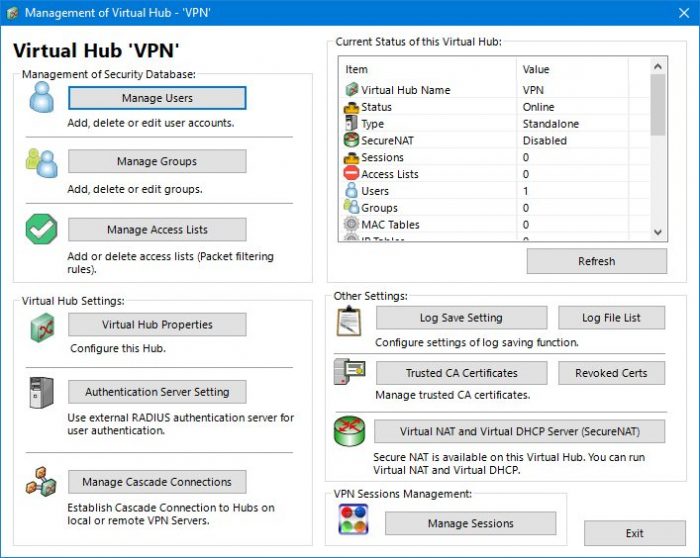This screenshot has height=558, width=700.
Task: Click the SecureNAT row icon in list
Action: point(351,140)
